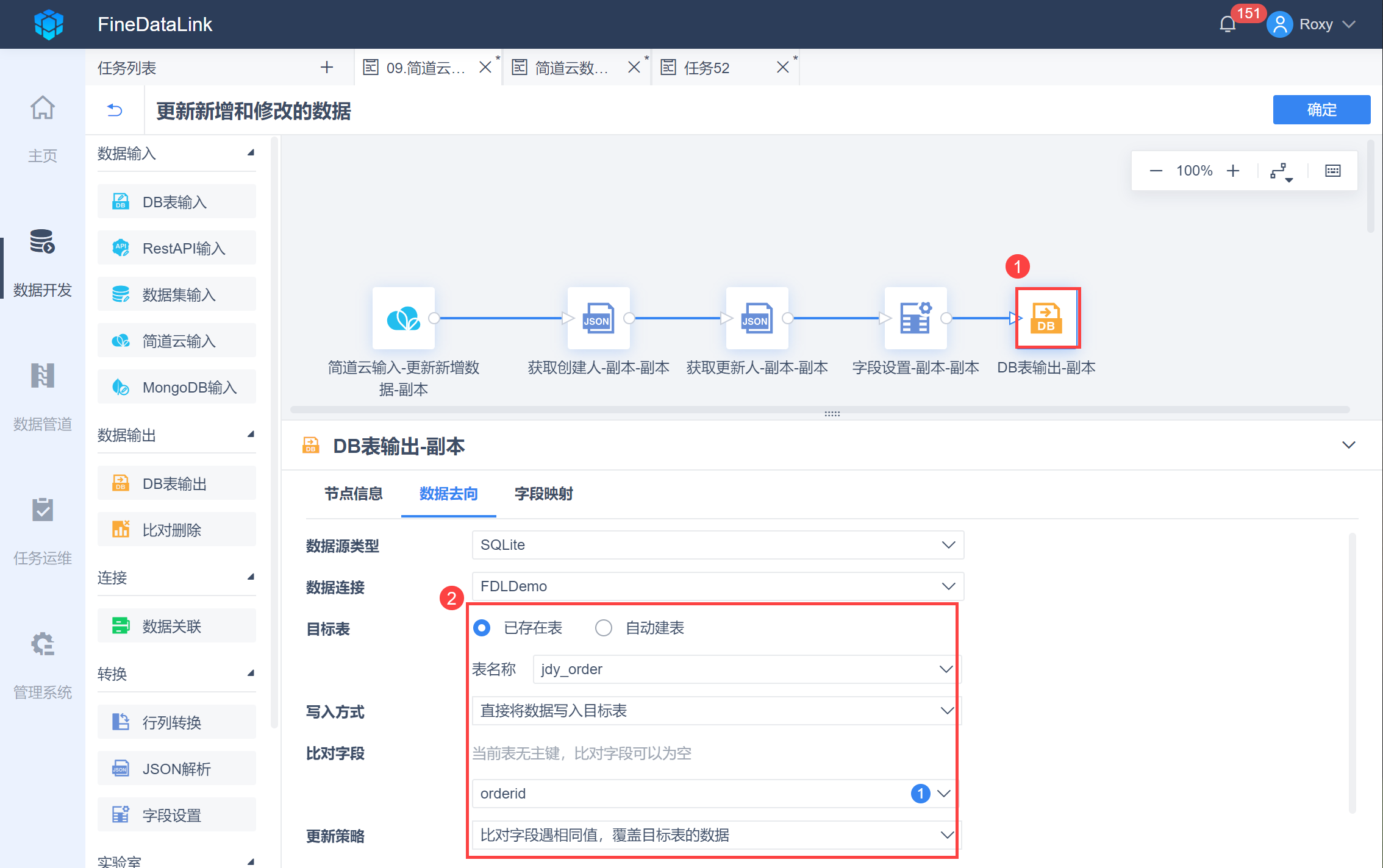Screen dimensions: 1383x868
Task: Click the back arrow icon
Action: click(x=115, y=110)
